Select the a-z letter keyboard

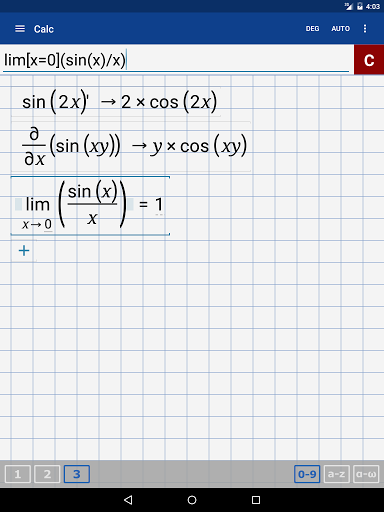[336, 474]
